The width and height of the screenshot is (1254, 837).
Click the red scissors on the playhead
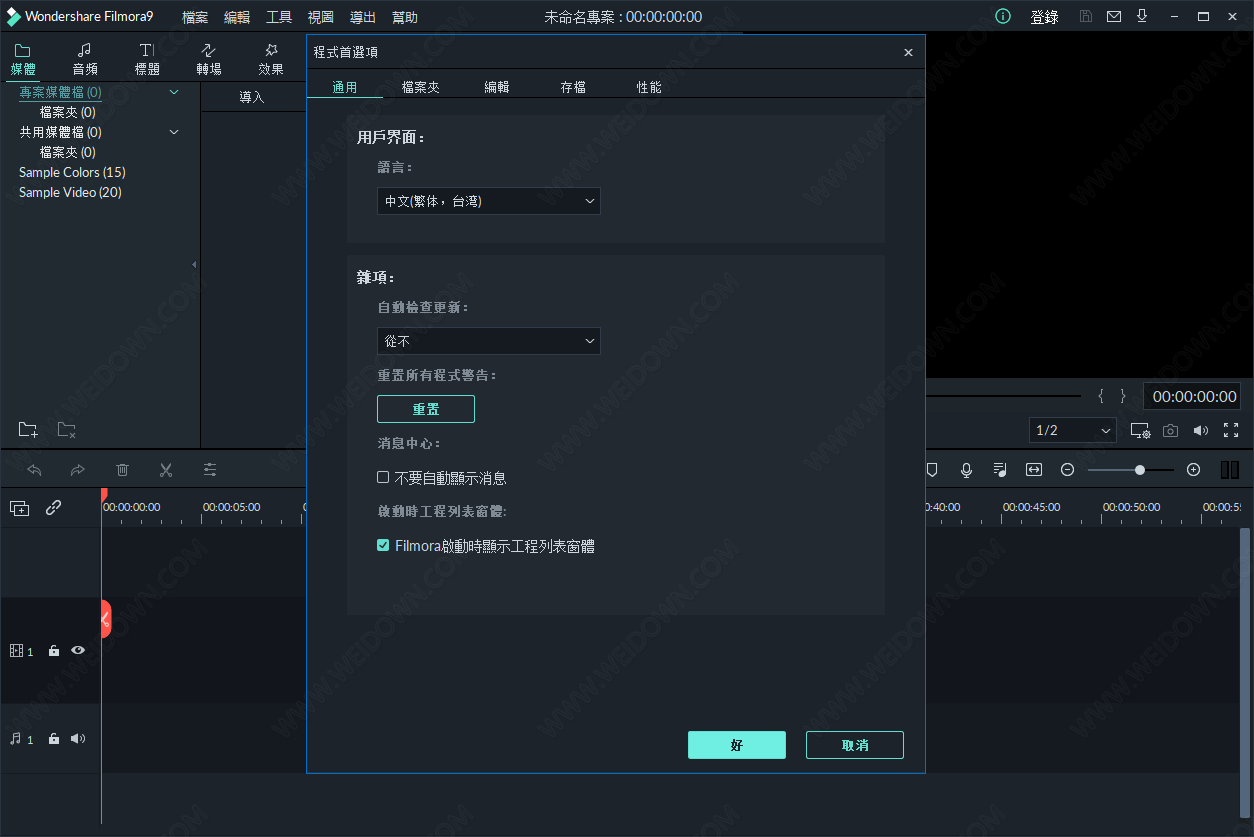point(105,619)
